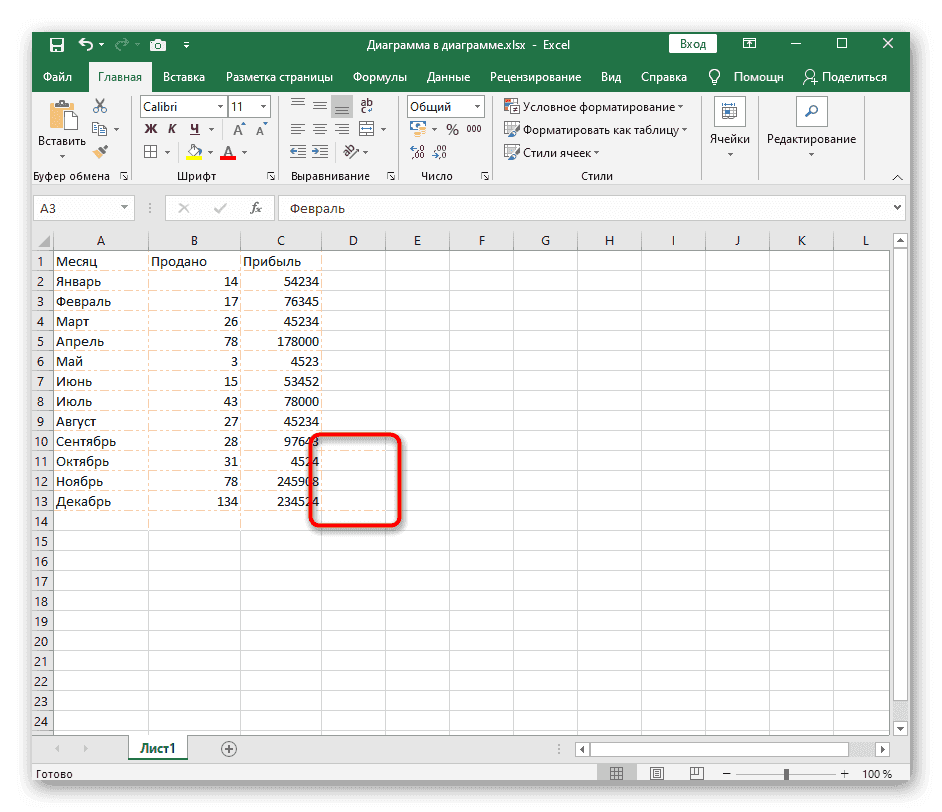Switch to the Формулы ribbon tab
The width and height of the screenshot is (942, 812).
tap(379, 77)
